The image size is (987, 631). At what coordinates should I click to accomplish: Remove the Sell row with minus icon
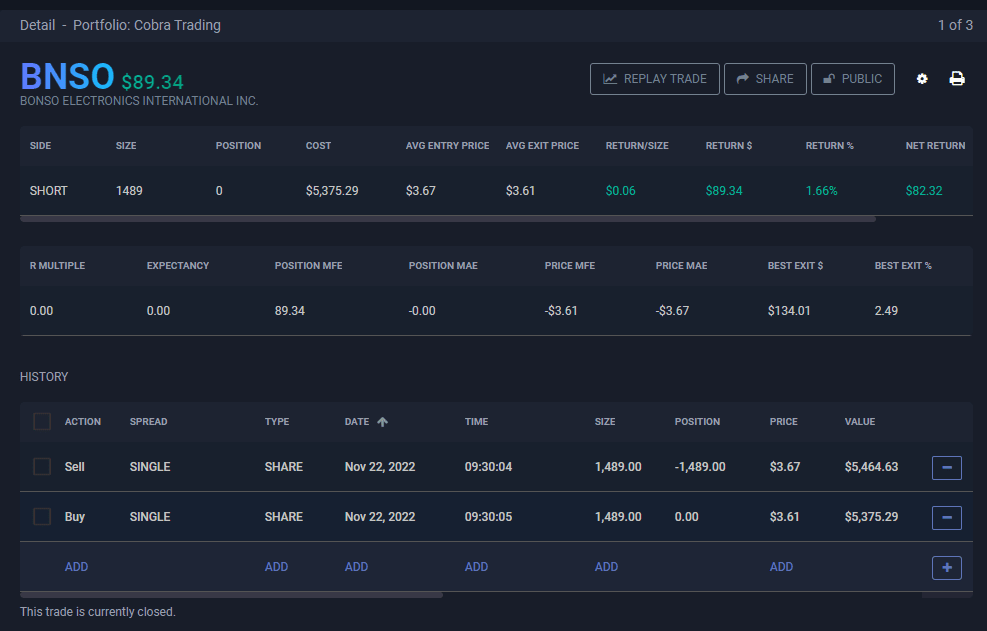pyautogui.click(x=946, y=467)
